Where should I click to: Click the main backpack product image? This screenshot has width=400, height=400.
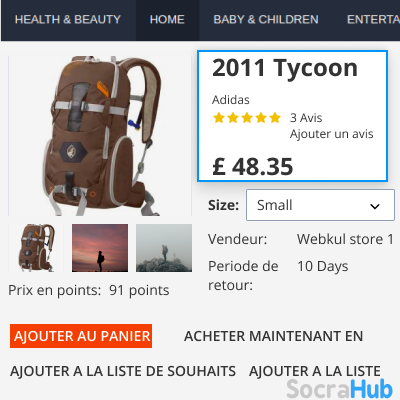(x=100, y=136)
